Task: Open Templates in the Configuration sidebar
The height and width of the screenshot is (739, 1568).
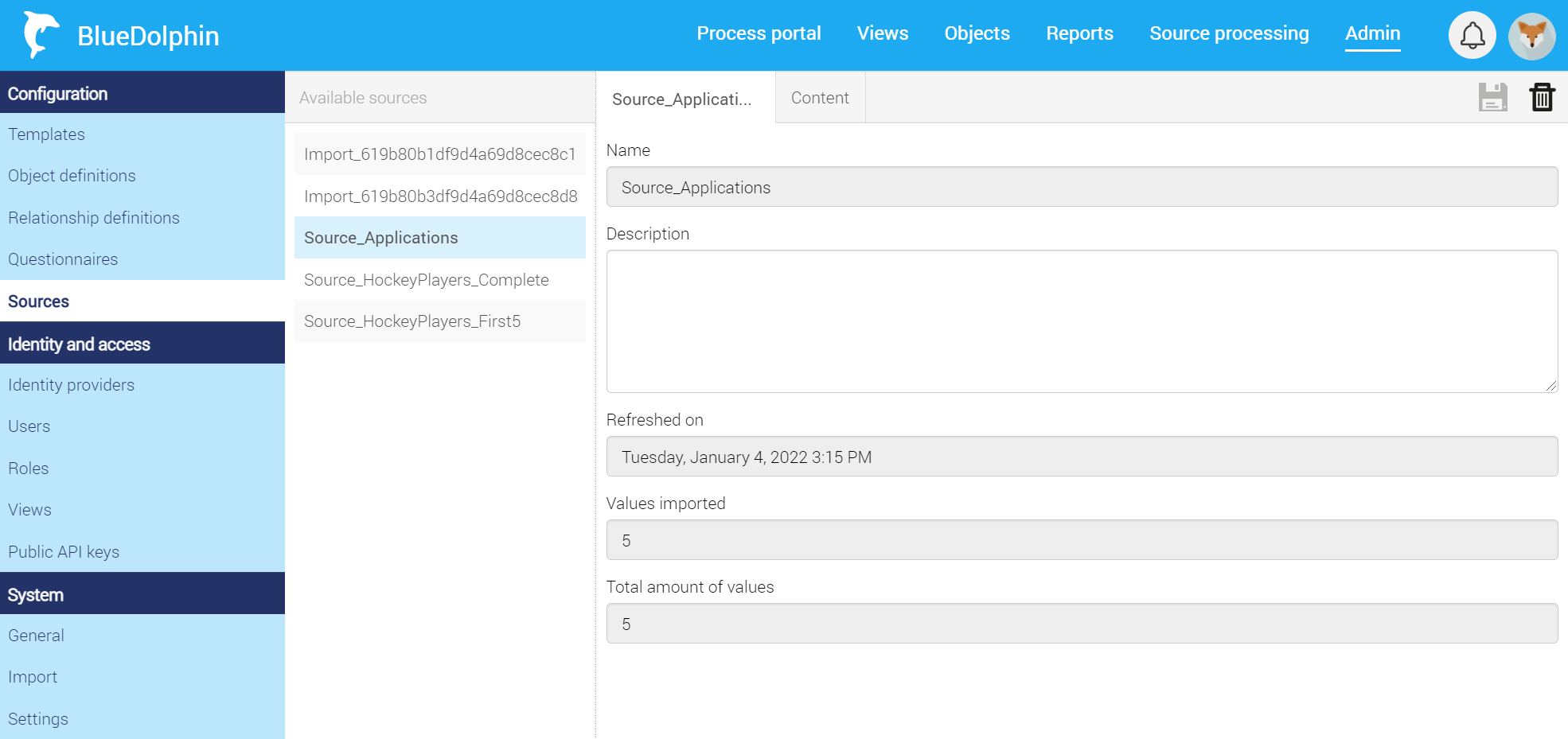Action: pos(46,134)
